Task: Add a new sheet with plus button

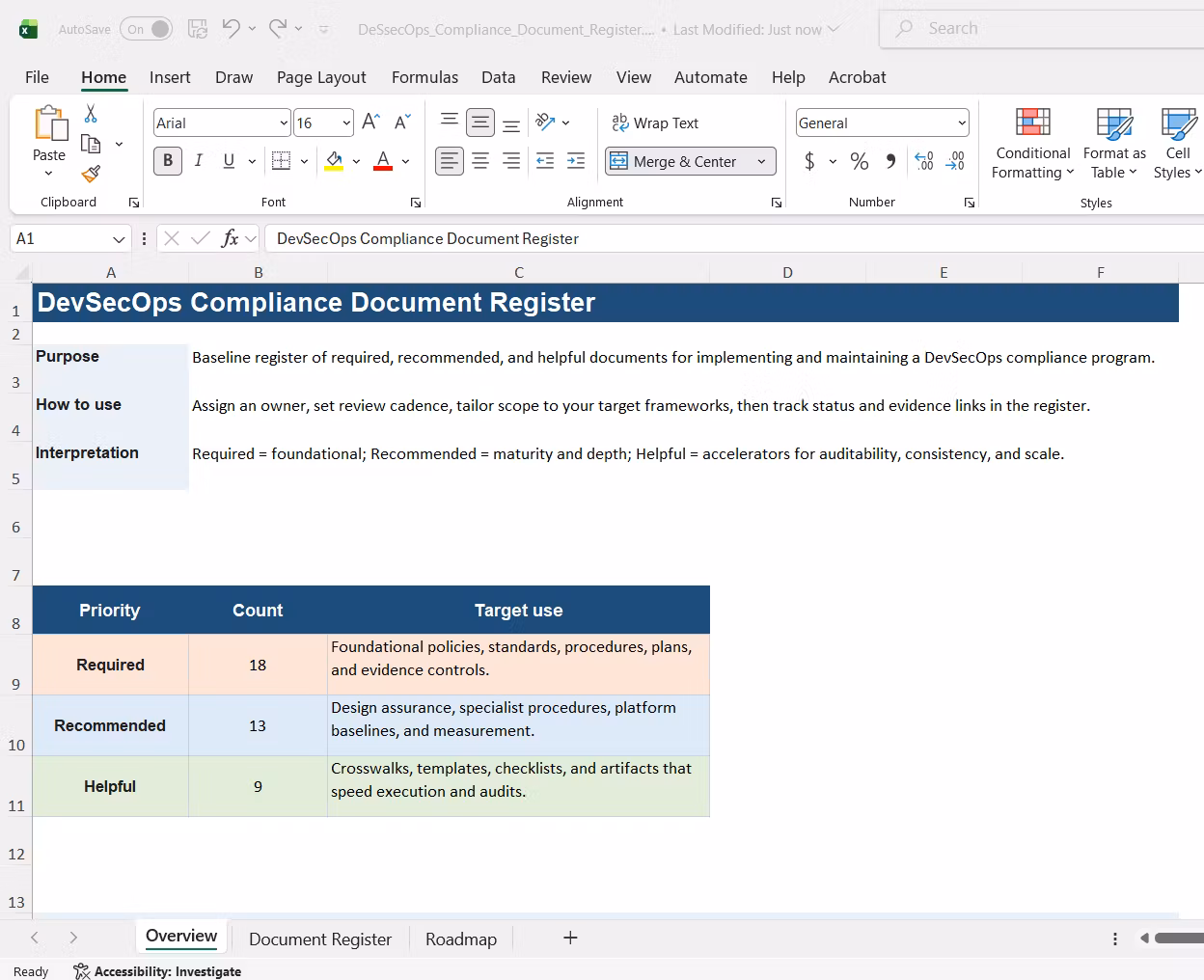Action: click(x=570, y=938)
